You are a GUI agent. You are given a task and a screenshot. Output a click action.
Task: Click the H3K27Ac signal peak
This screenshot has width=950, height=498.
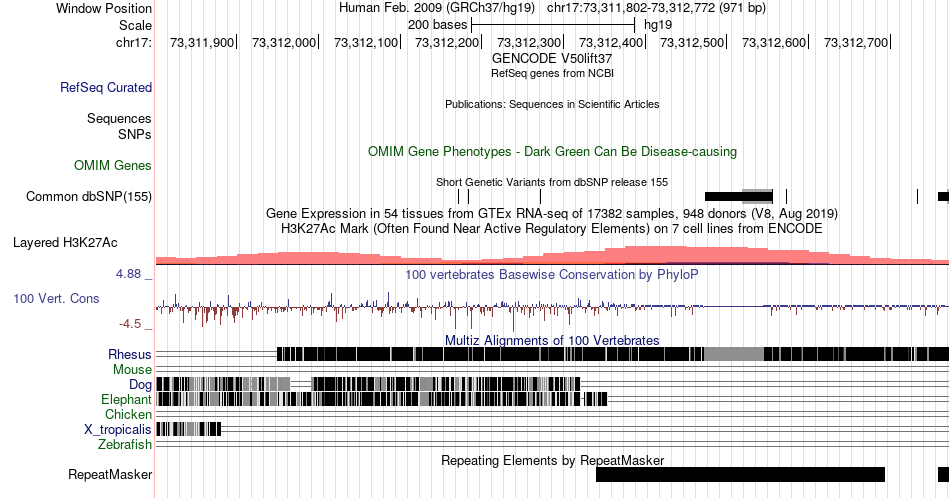657,254
